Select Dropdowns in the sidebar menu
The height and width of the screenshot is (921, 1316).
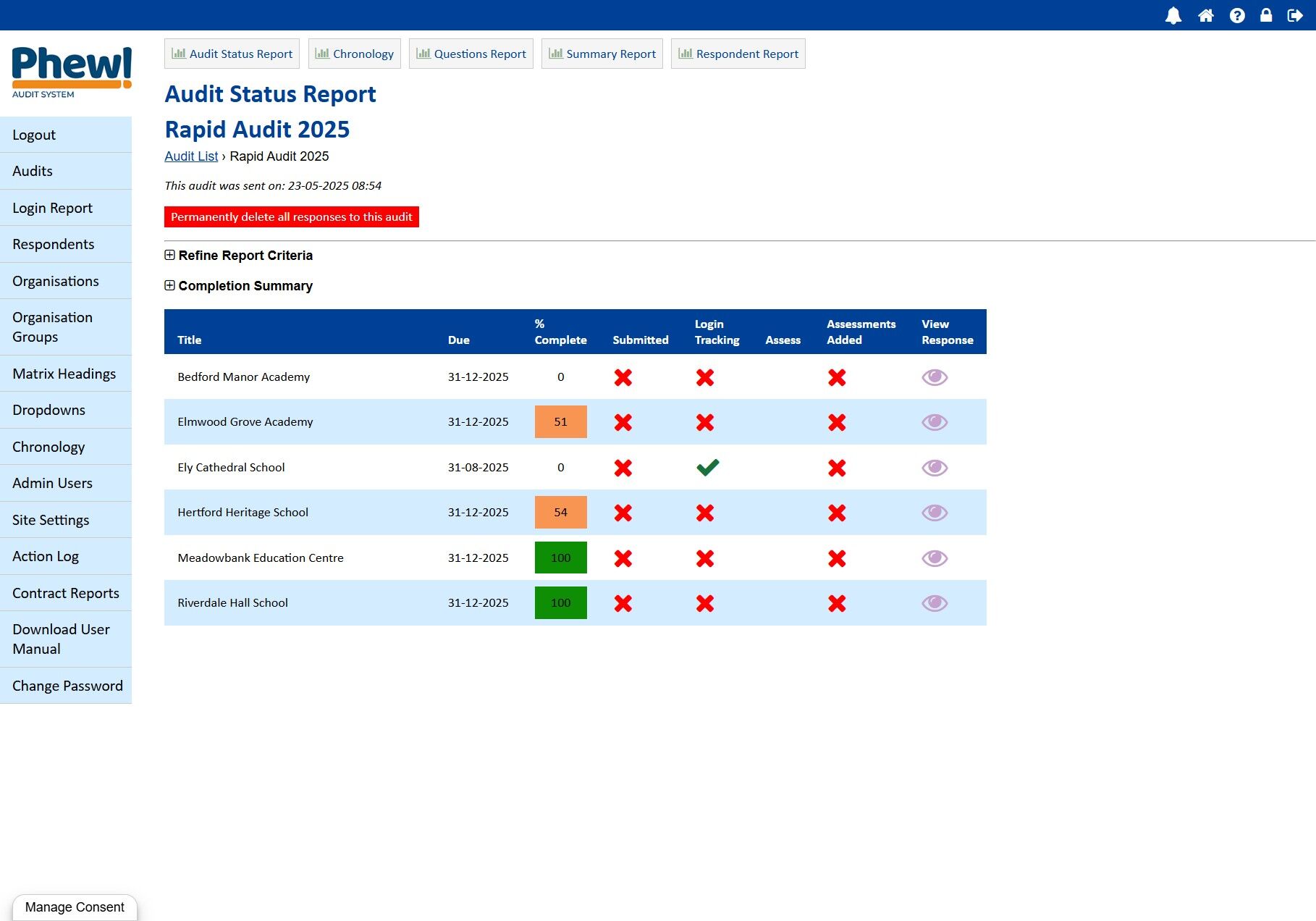tap(66, 410)
